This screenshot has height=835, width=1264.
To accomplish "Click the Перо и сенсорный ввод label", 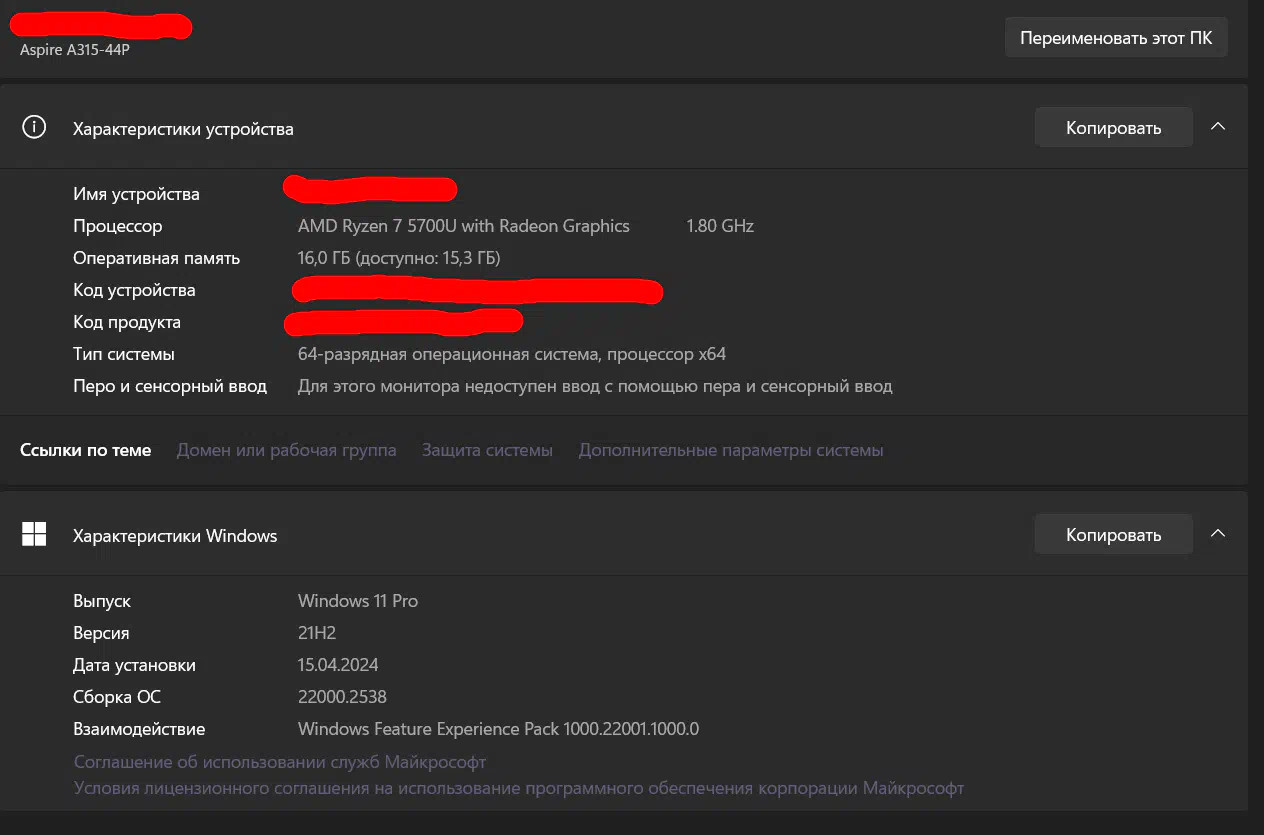I will click(x=170, y=386).
